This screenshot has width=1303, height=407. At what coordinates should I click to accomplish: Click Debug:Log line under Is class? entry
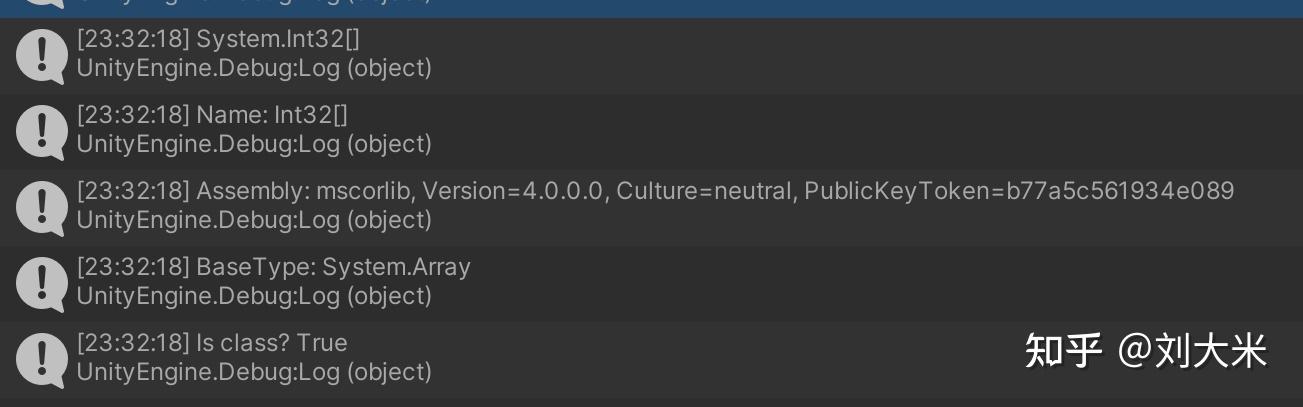(x=254, y=372)
